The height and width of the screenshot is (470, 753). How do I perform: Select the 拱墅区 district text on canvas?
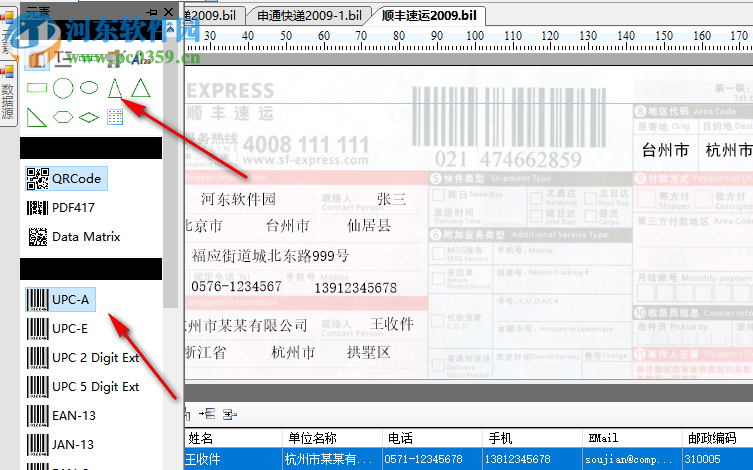[369, 352]
